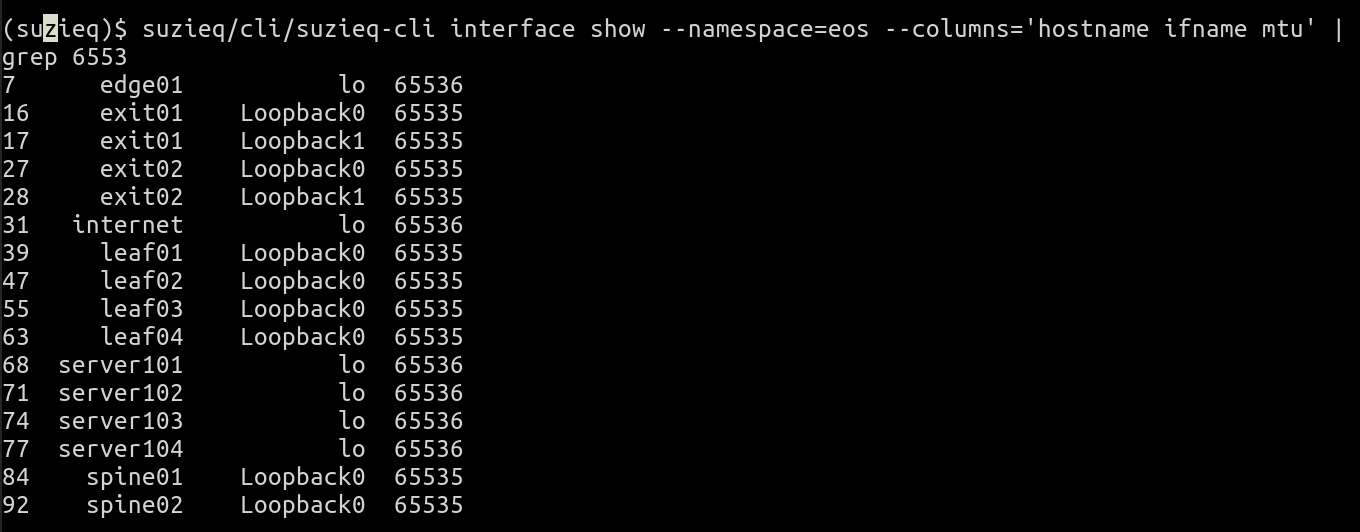This screenshot has width=1360, height=532.
Task: Click the 65536 value on the server103 row
Action: tap(428, 421)
